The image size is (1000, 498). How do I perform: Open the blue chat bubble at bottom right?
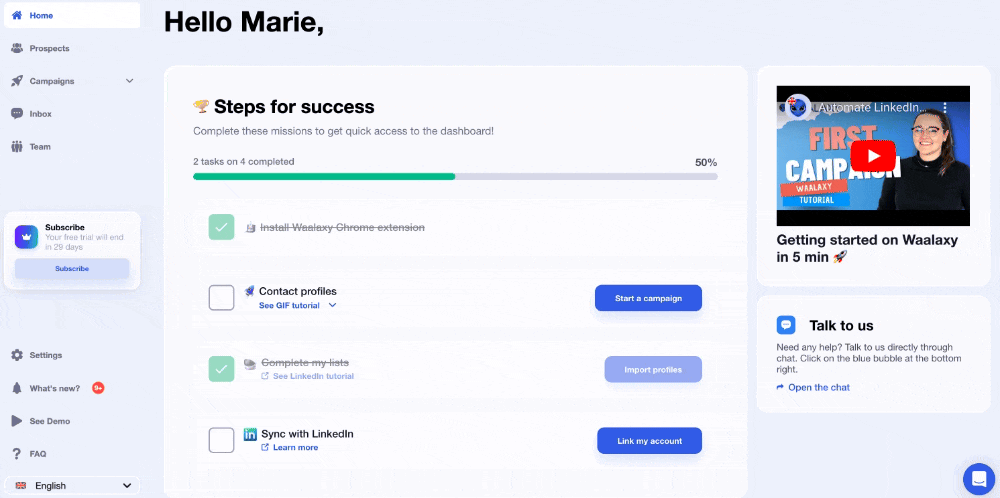click(x=978, y=478)
